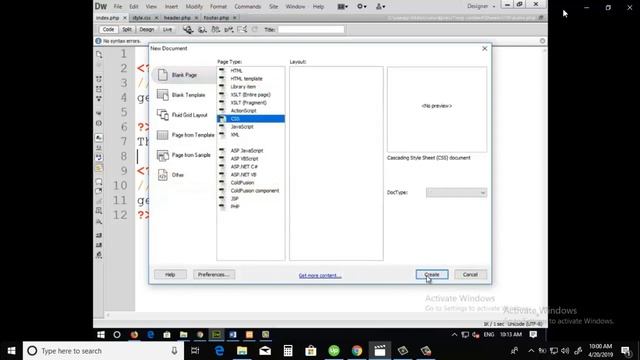Open the gear settings dropdown
Image resolution: width=640 pixels, height=360 pixels.
tap(362, 7)
